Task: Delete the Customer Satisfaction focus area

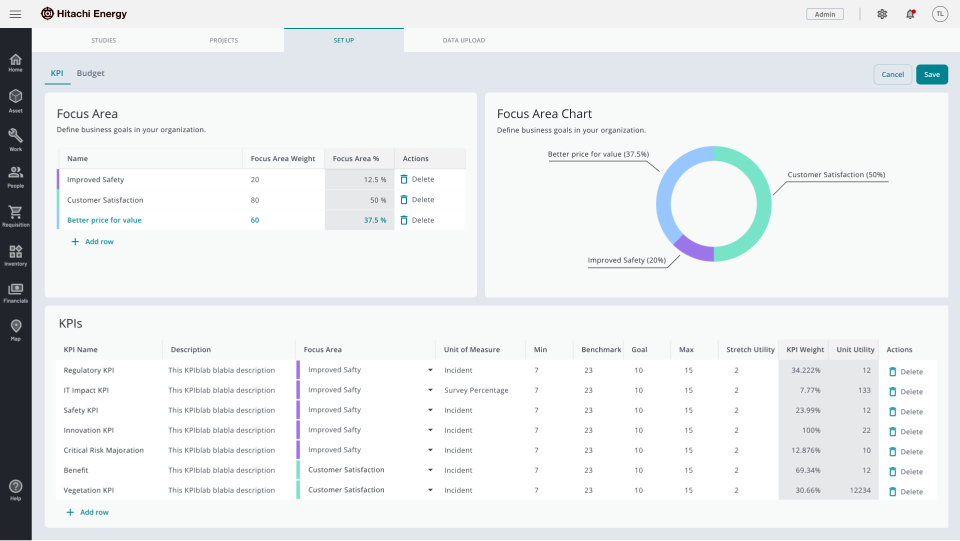Action: click(x=417, y=200)
